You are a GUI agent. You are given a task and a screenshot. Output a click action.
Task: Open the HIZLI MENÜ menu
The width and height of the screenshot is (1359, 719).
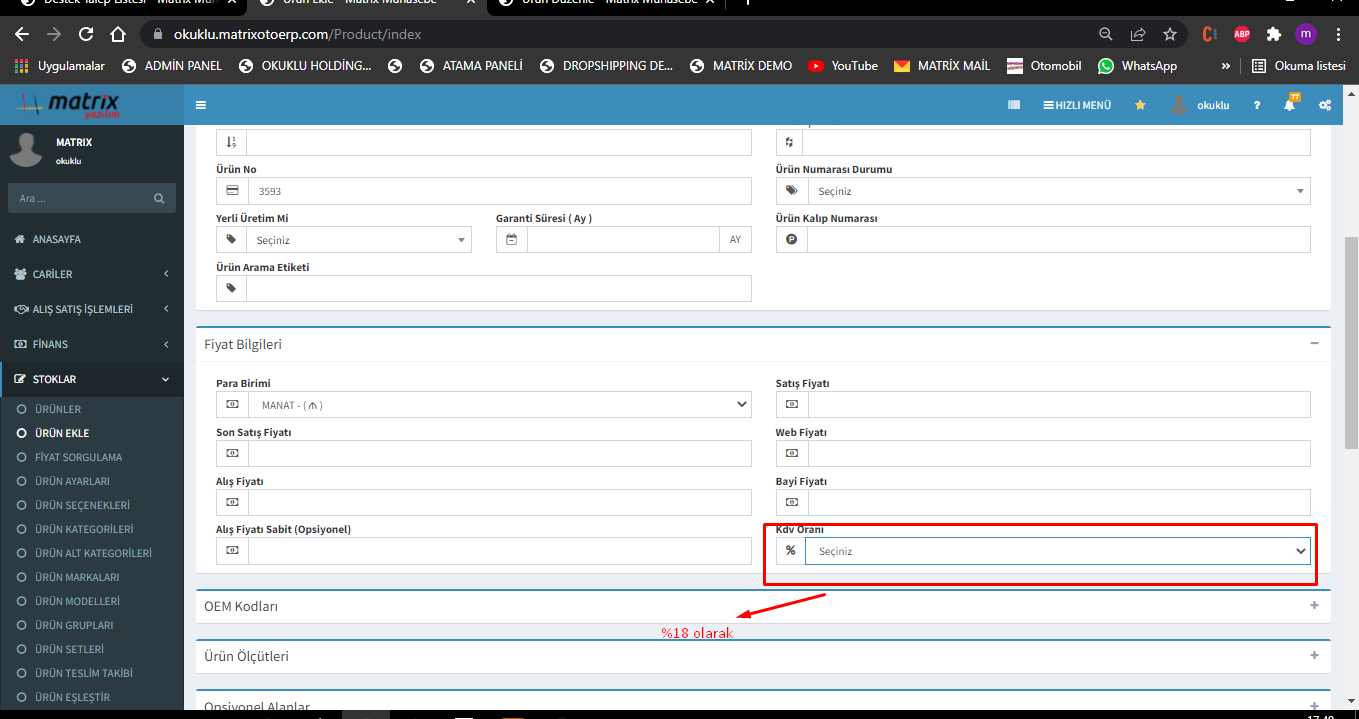coord(1077,105)
